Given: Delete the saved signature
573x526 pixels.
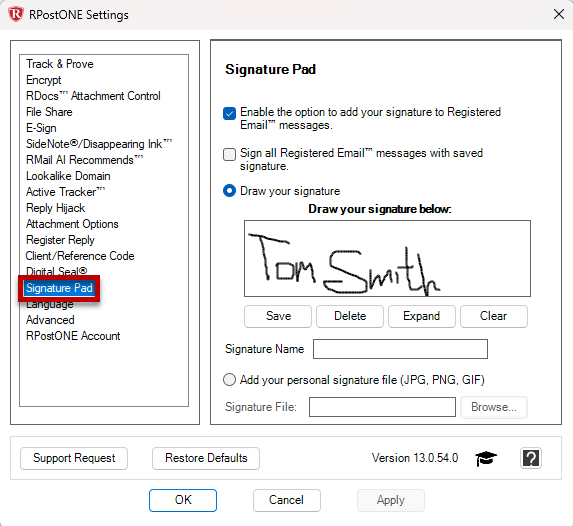Looking at the screenshot, I should [350, 316].
